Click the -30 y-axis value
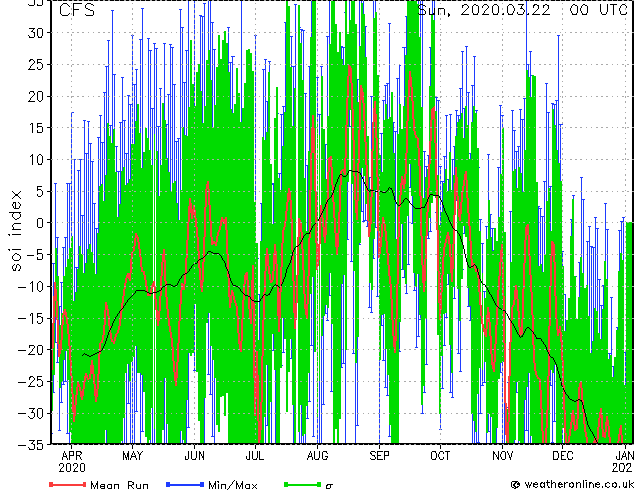 click(31, 414)
